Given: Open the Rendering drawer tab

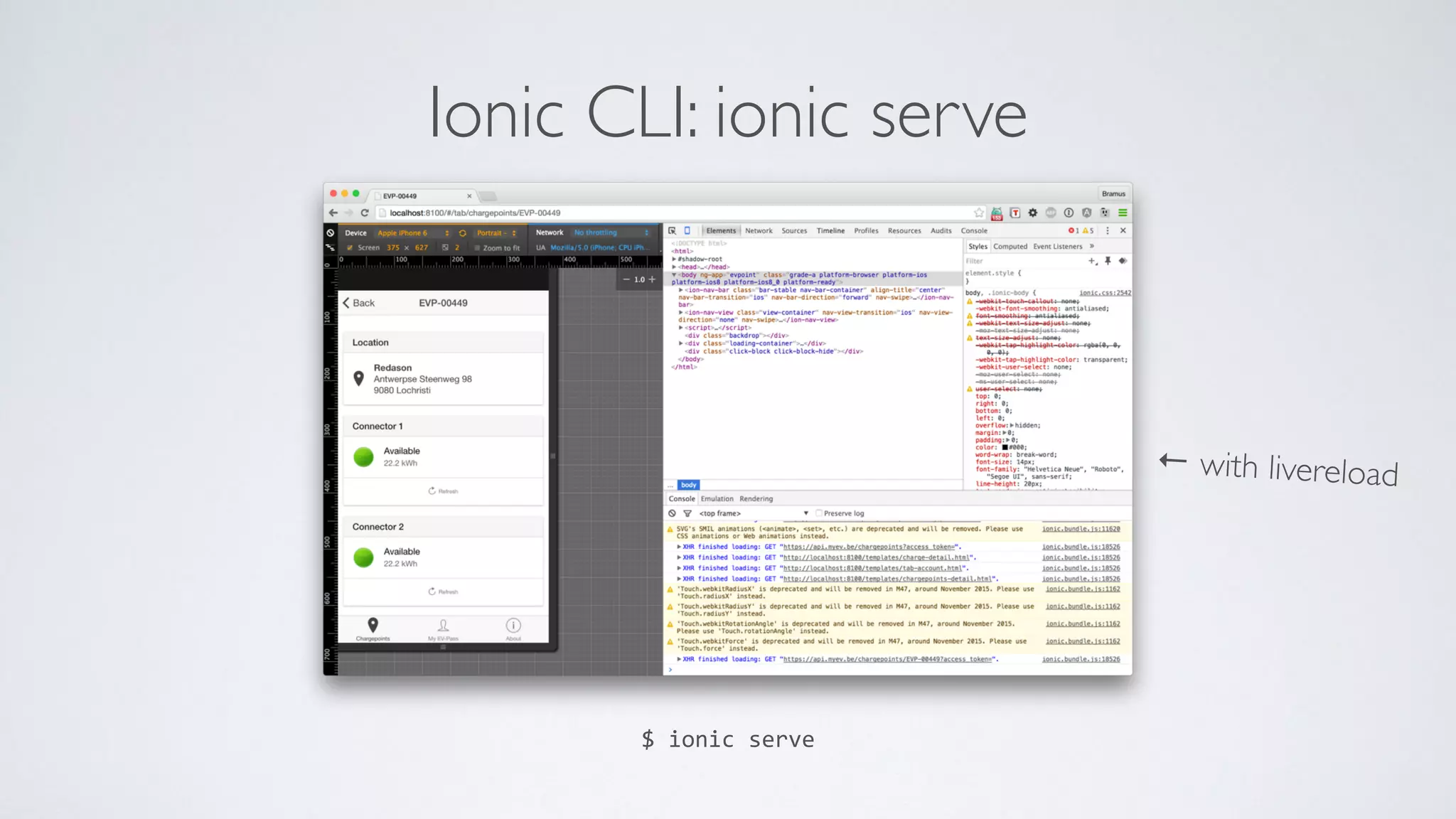Looking at the screenshot, I should pos(756,499).
